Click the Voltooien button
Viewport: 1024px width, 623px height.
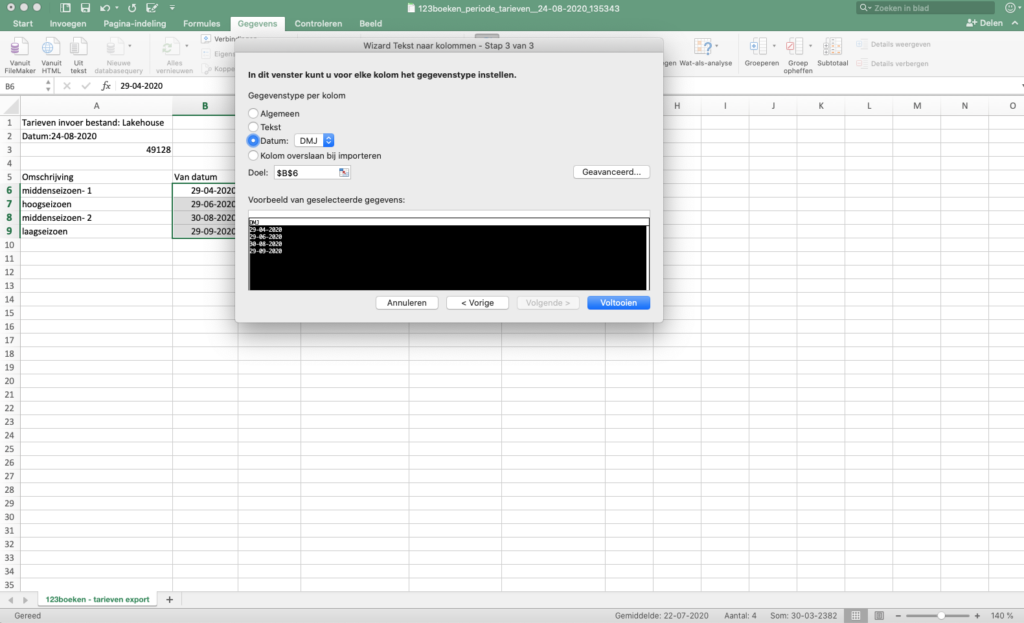[618, 302]
